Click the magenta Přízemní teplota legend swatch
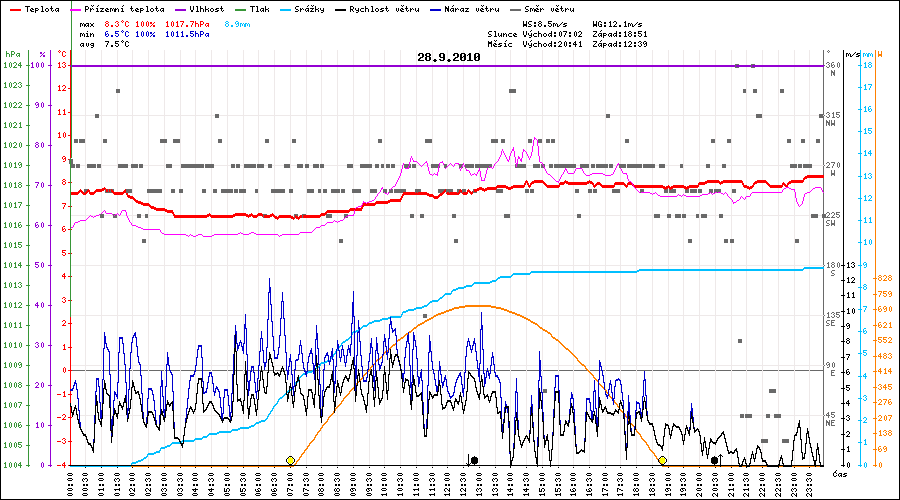 75,10
